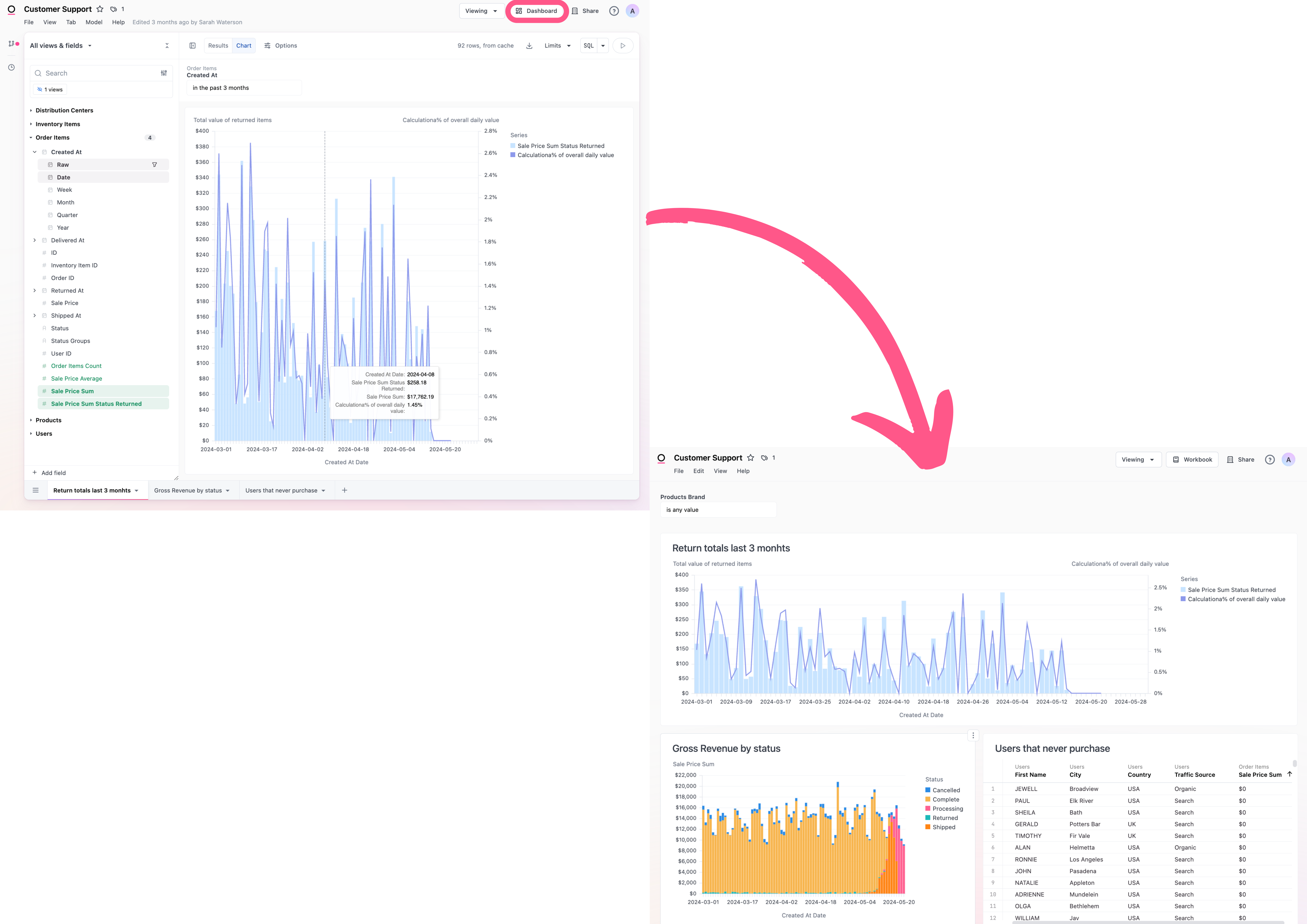Click the filter icon on Raw field

[x=154, y=164]
